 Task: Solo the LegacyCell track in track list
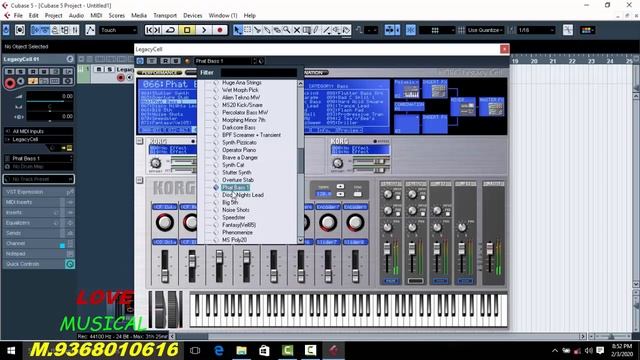click(x=109, y=69)
